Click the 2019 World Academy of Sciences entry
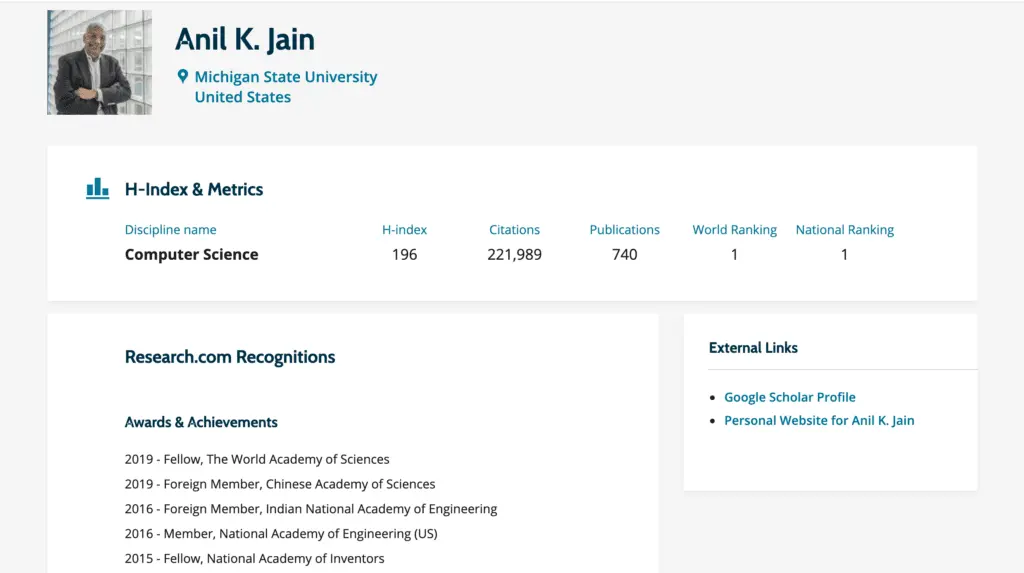1024x573 pixels. click(257, 459)
